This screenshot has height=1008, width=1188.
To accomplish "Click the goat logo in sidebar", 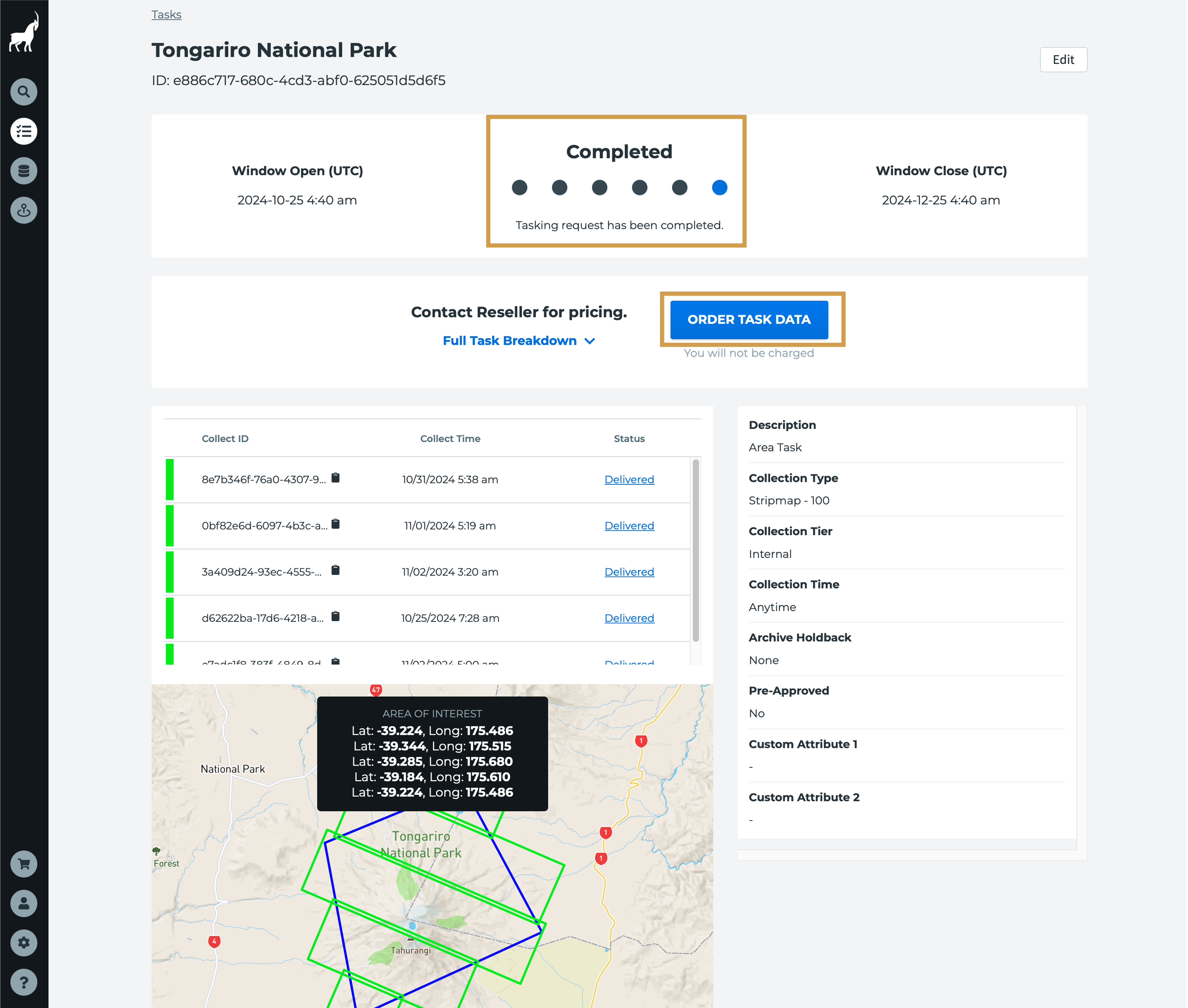I will click(x=24, y=32).
